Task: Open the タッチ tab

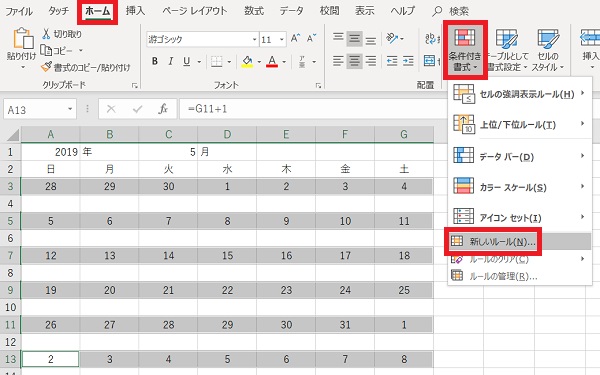Action: (58, 11)
